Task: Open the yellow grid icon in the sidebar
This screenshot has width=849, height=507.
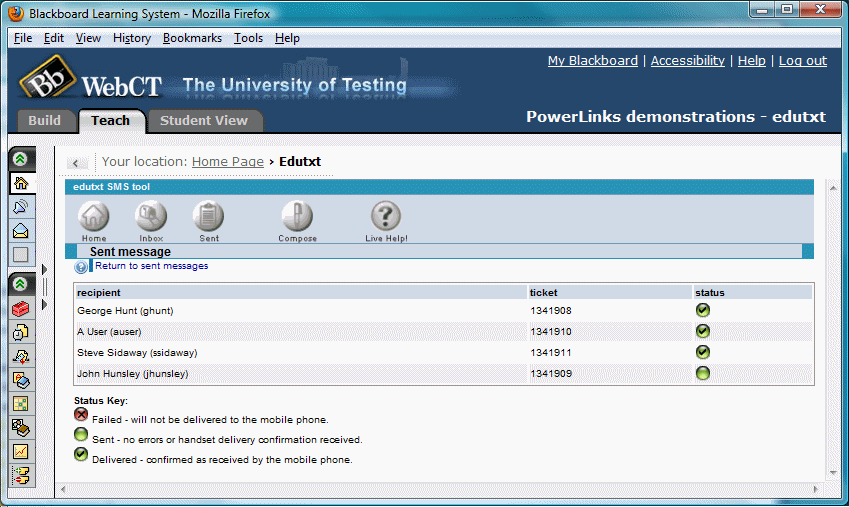Action: pyautogui.click(x=21, y=404)
